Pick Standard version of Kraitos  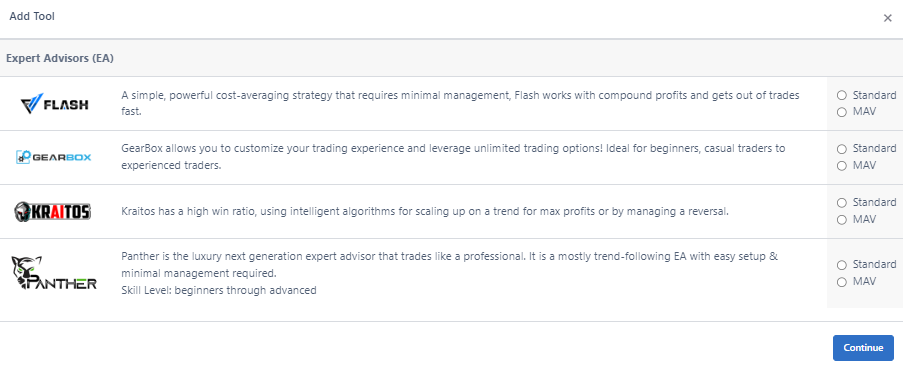(x=842, y=203)
